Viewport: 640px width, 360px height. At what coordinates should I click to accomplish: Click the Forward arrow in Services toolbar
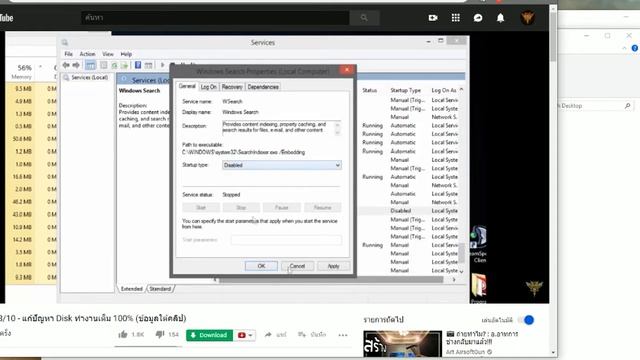click(76, 65)
